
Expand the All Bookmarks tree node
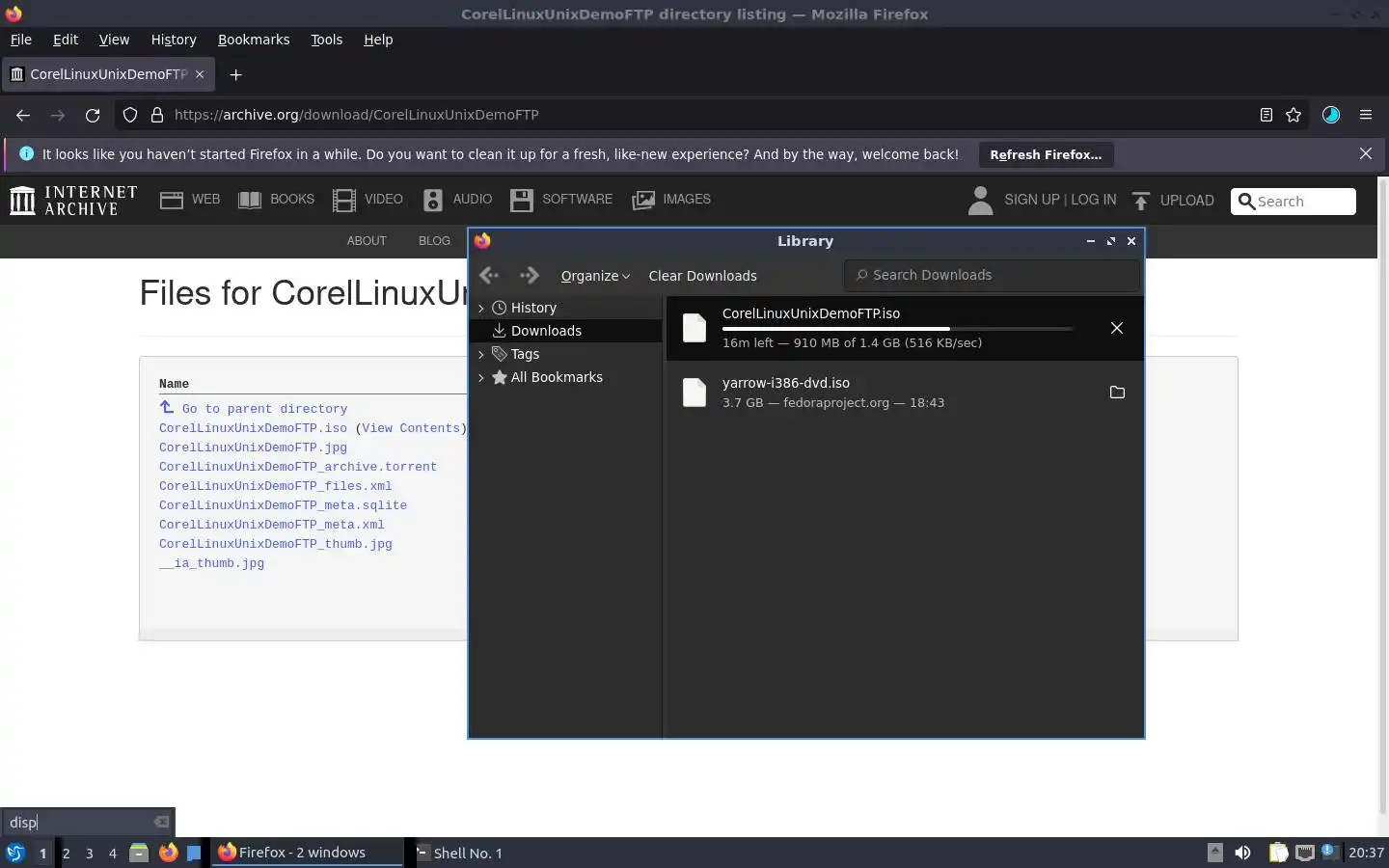[x=481, y=377]
